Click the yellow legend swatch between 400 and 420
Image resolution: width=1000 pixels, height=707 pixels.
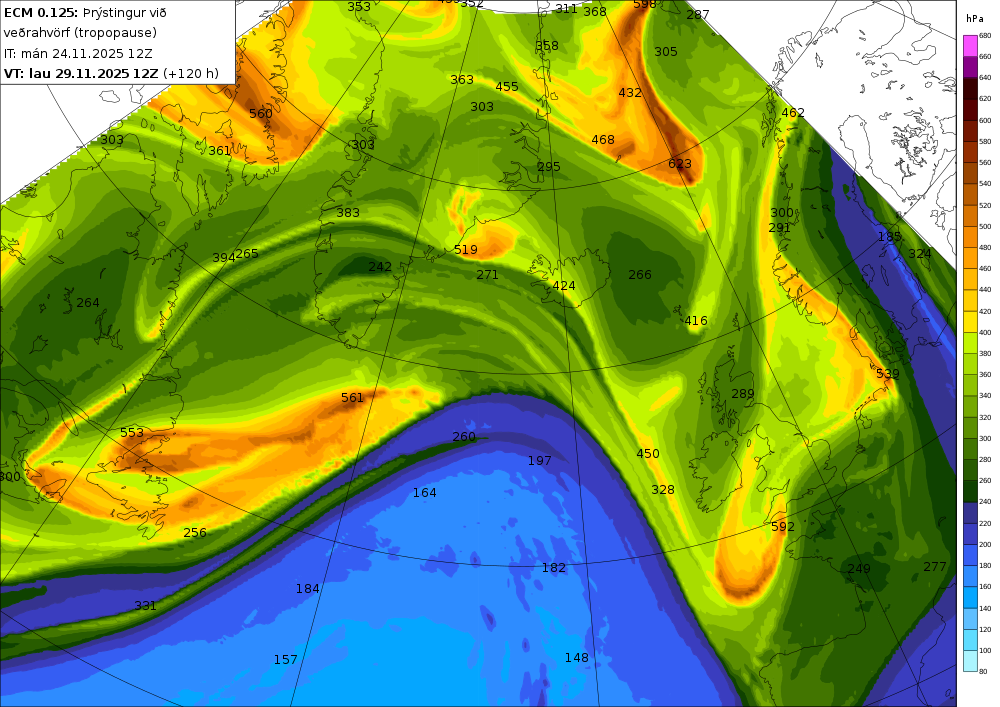point(969,321)
